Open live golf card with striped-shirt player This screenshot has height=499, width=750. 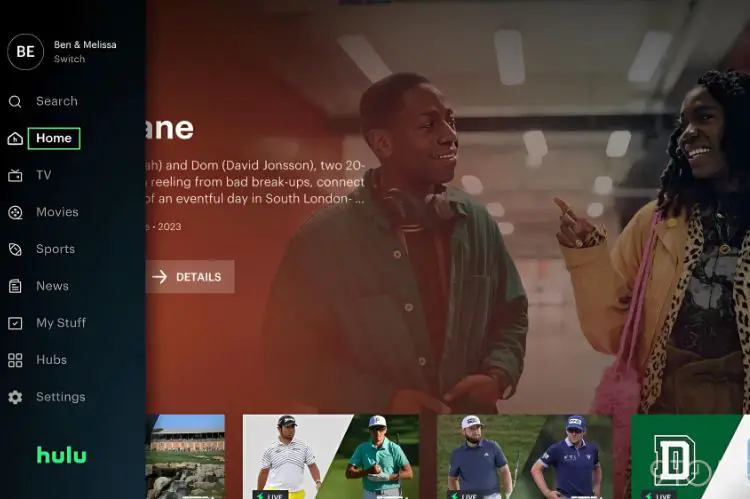pyautogui.click(x=331, y=456)
